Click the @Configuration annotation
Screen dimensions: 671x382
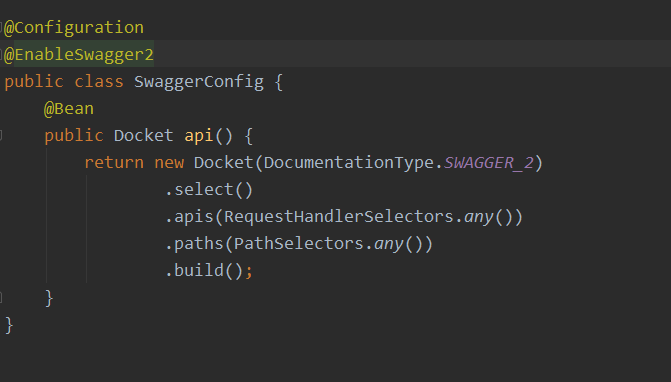pos(74,28)
